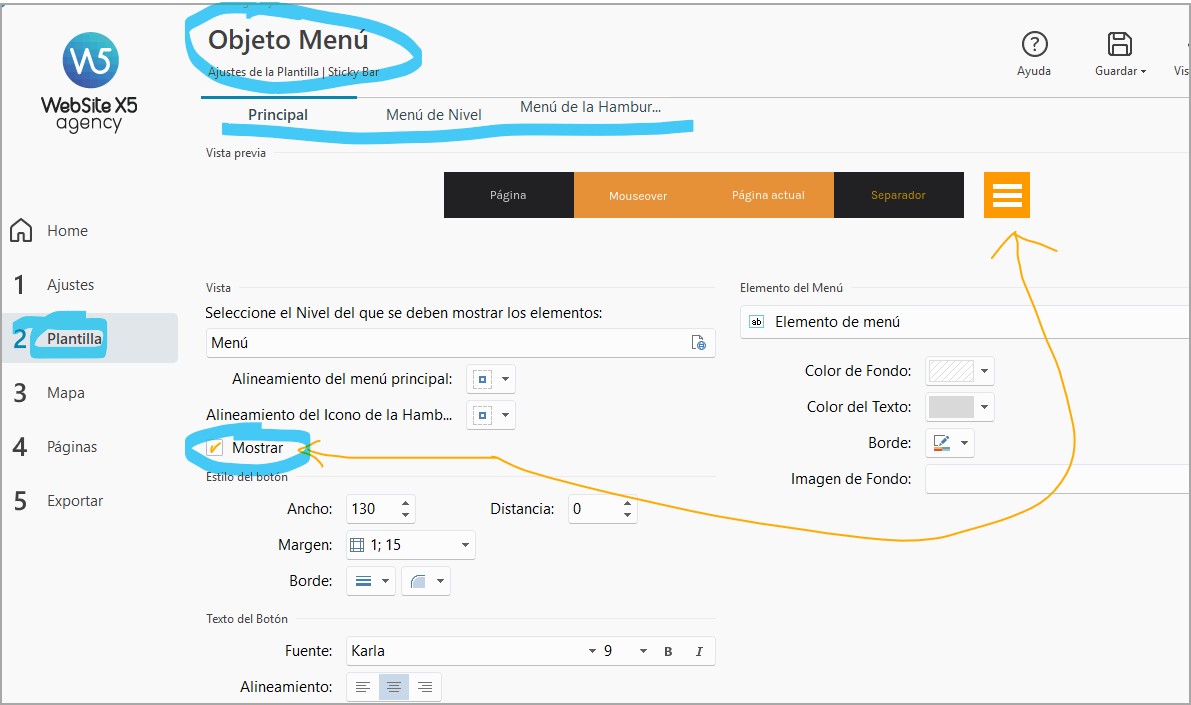Viewport: 1191px width, 705px height.
Task: Increase the Ancho value with up arrow
Action: pyautogui.click(x=405, y=503)
